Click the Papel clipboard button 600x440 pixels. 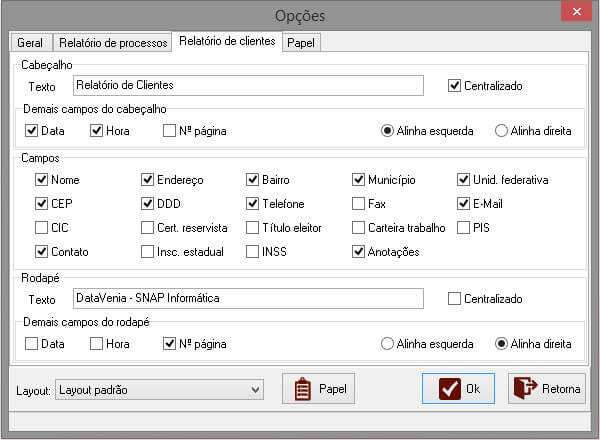(x=318, y=388)
